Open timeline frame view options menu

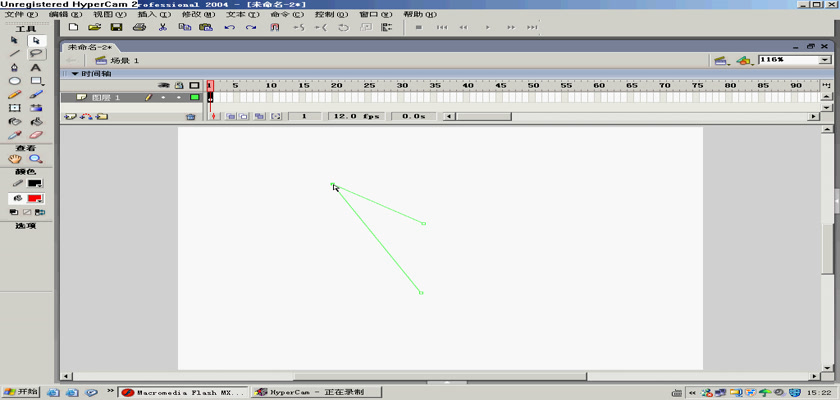[x=827, y=85]
